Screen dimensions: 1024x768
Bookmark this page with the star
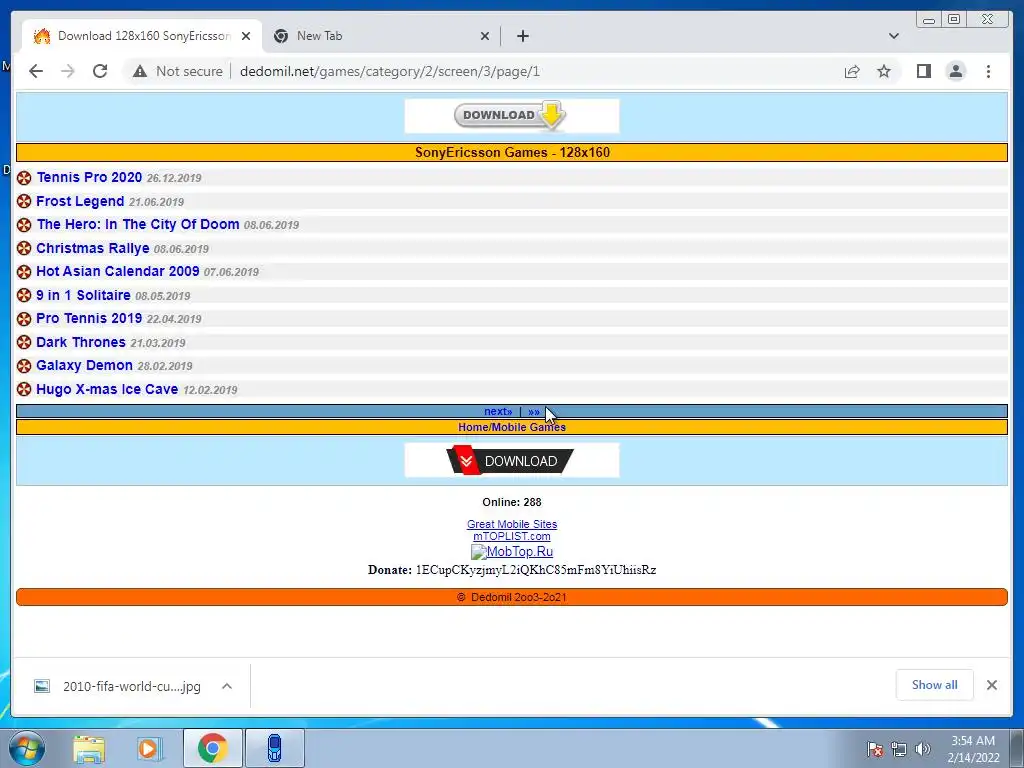[884, 71]
